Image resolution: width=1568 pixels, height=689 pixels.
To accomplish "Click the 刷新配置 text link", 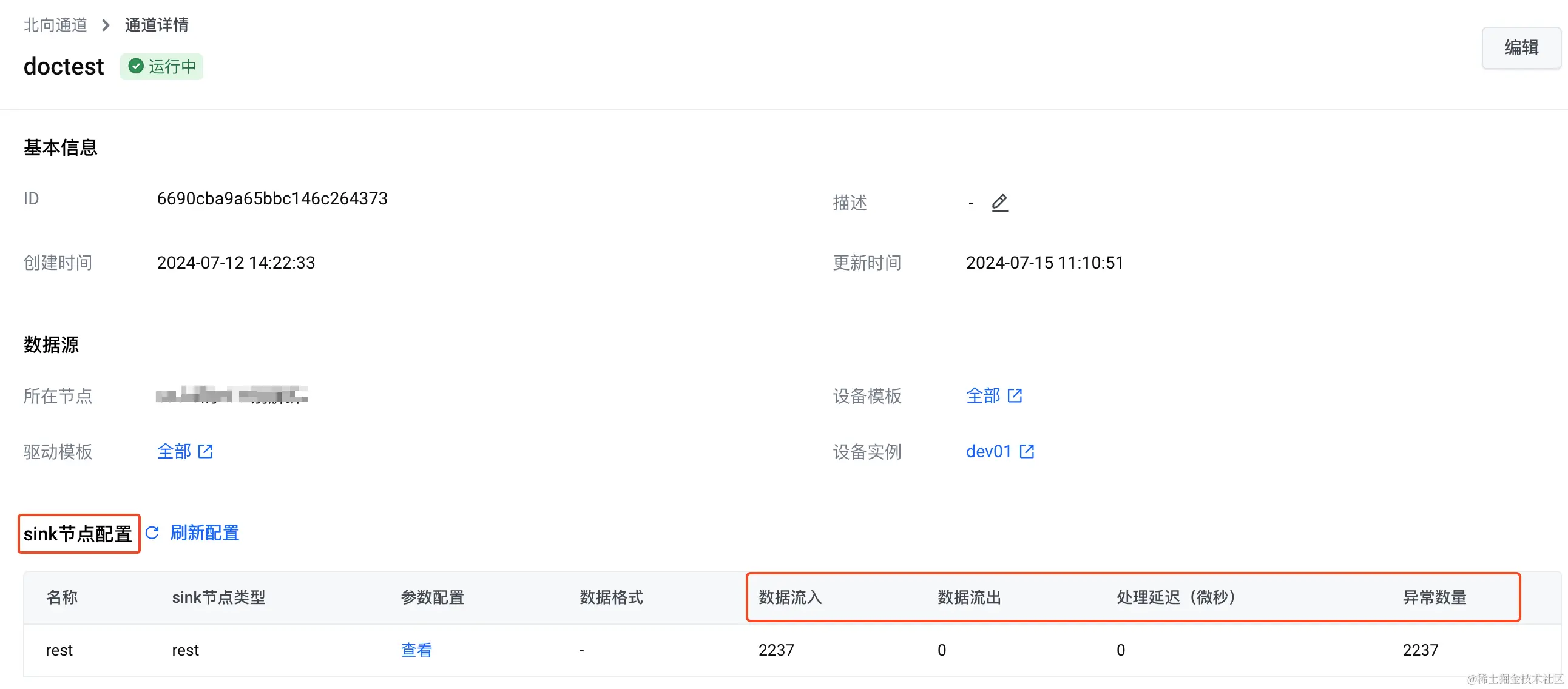I will (204, 533).
